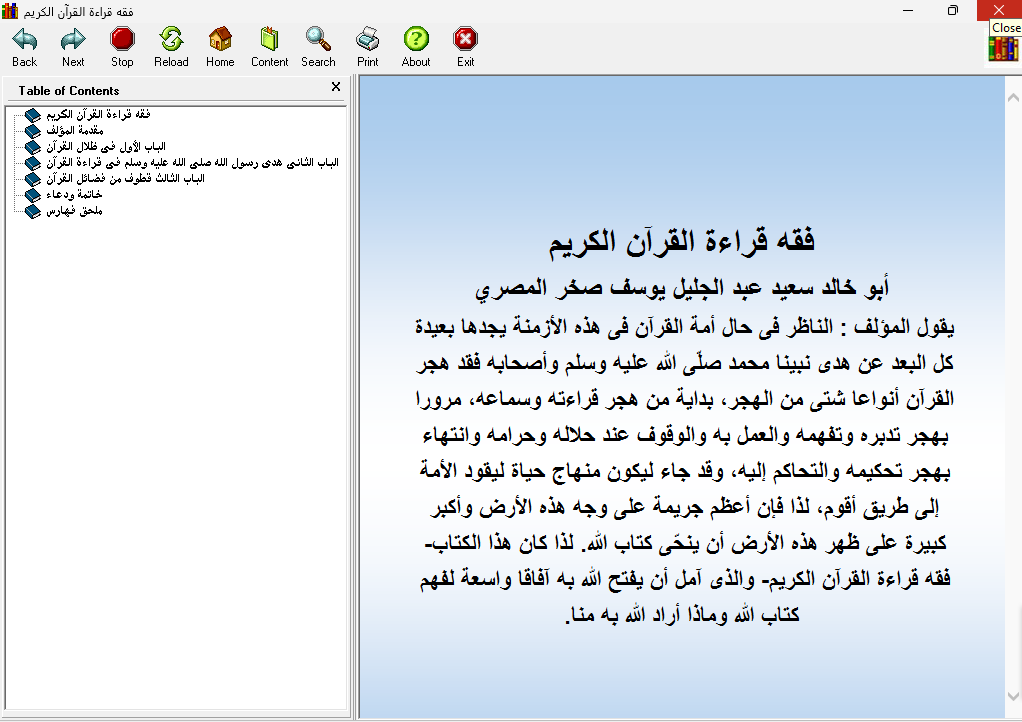
Task: Open the Search tool
Action: pyautogui.click(x=318, y=47)
